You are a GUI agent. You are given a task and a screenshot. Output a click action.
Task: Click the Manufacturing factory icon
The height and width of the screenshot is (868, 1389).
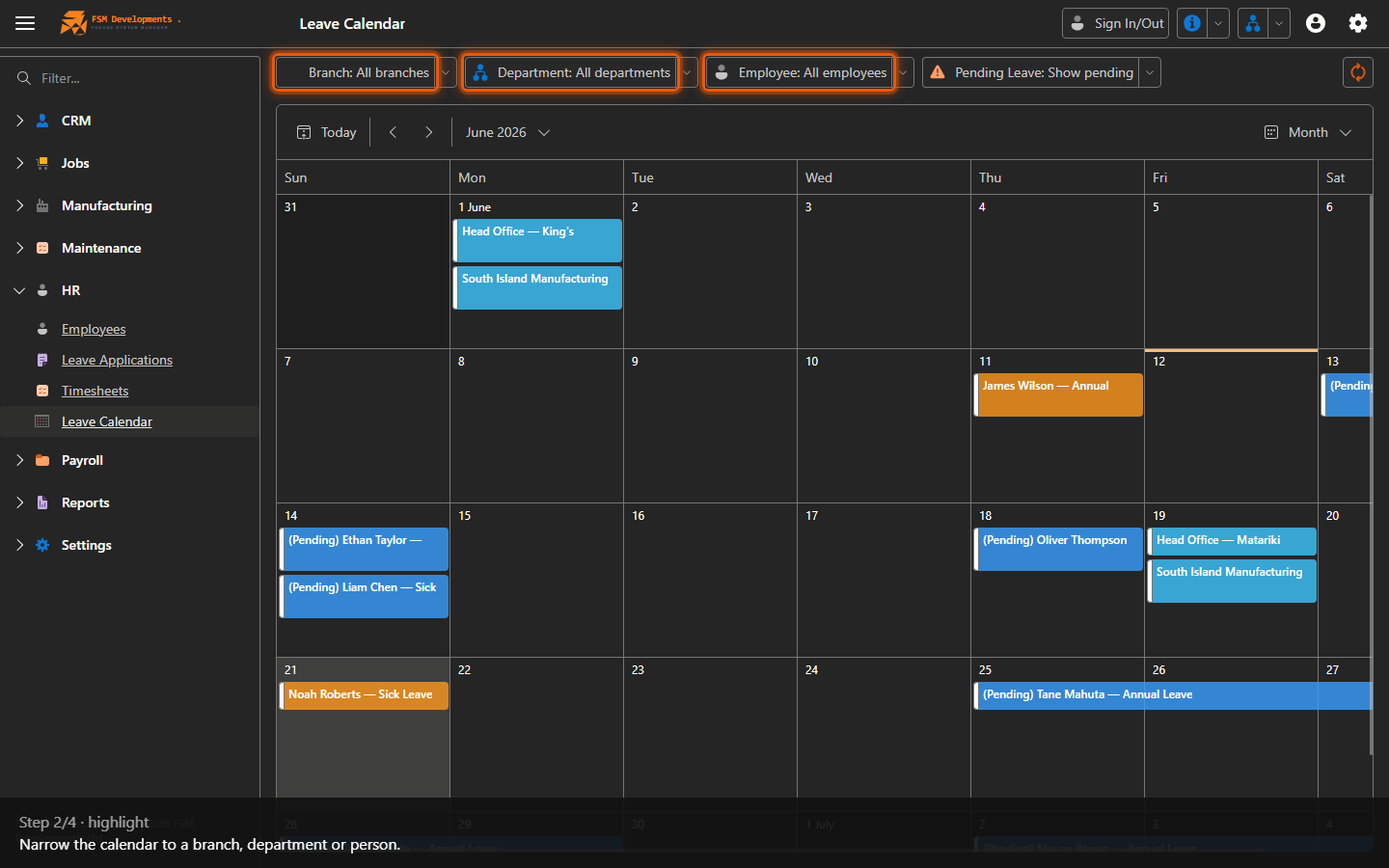(42, 205)
